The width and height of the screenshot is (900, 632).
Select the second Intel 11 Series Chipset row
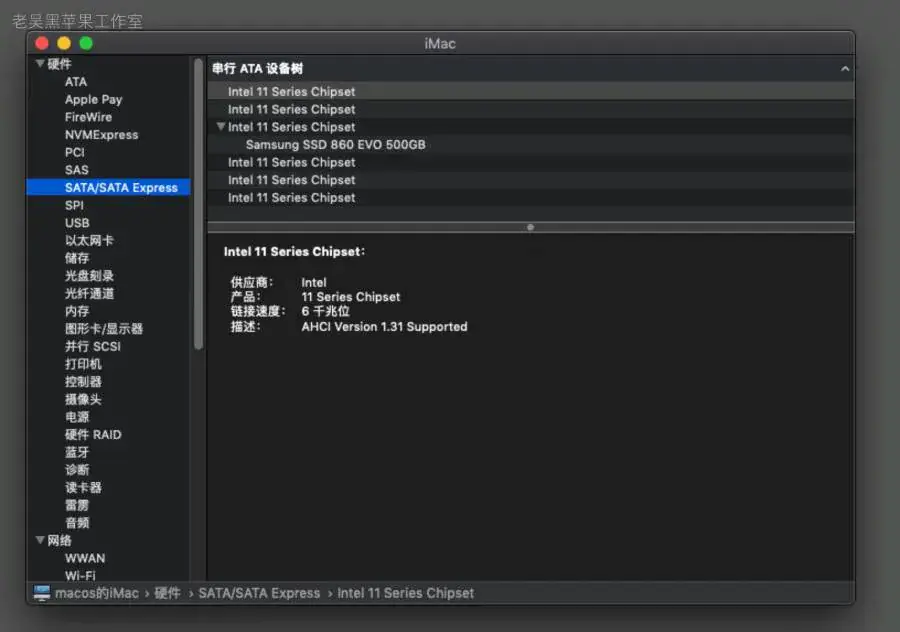[530, 109]
